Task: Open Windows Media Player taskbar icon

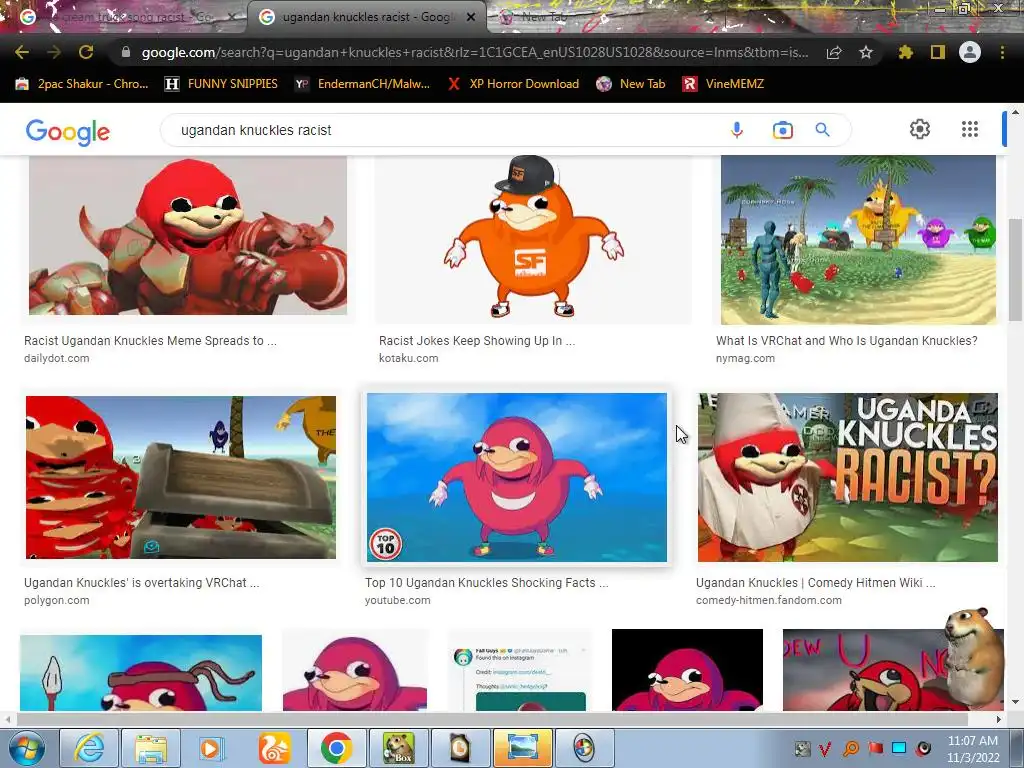Action: click(x=211, y=748)
